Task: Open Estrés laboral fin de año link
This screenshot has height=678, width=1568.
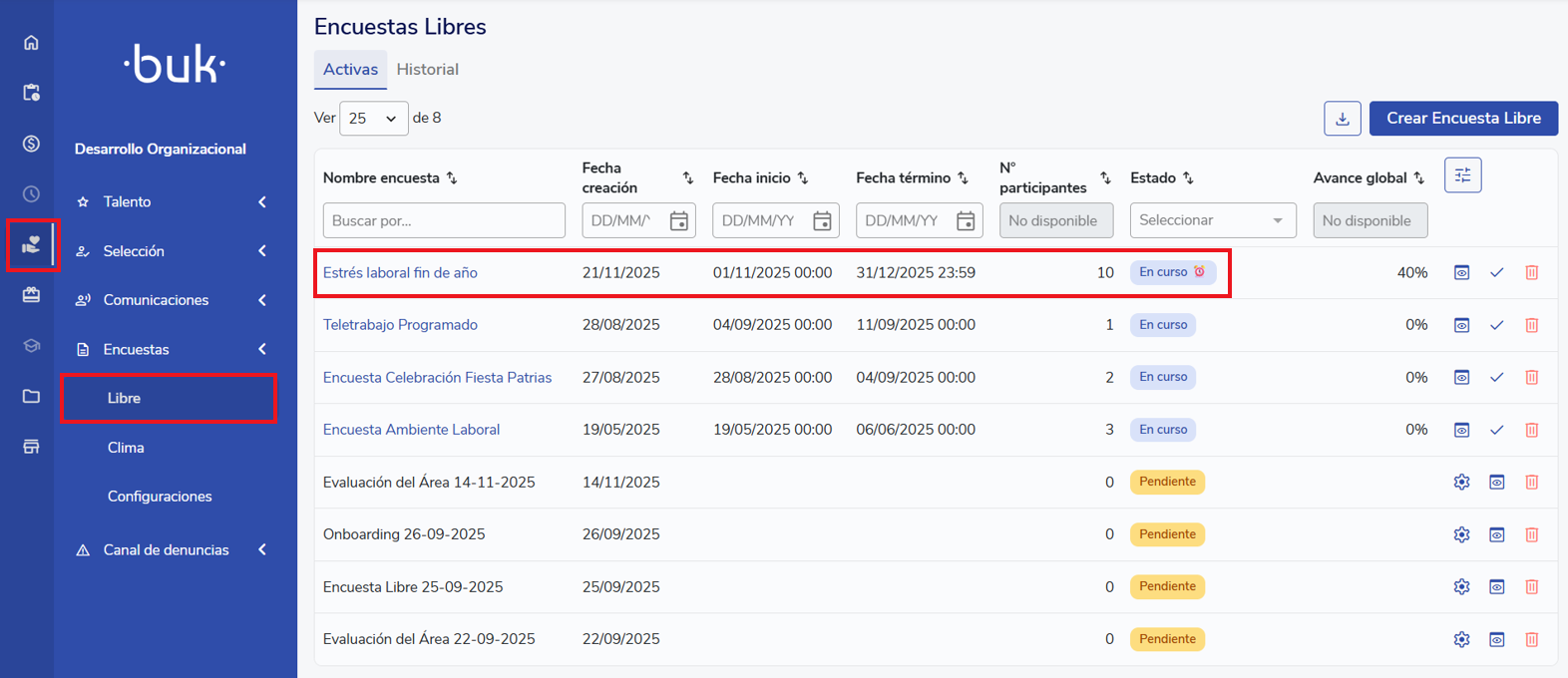Action: [x=400, y=273]
